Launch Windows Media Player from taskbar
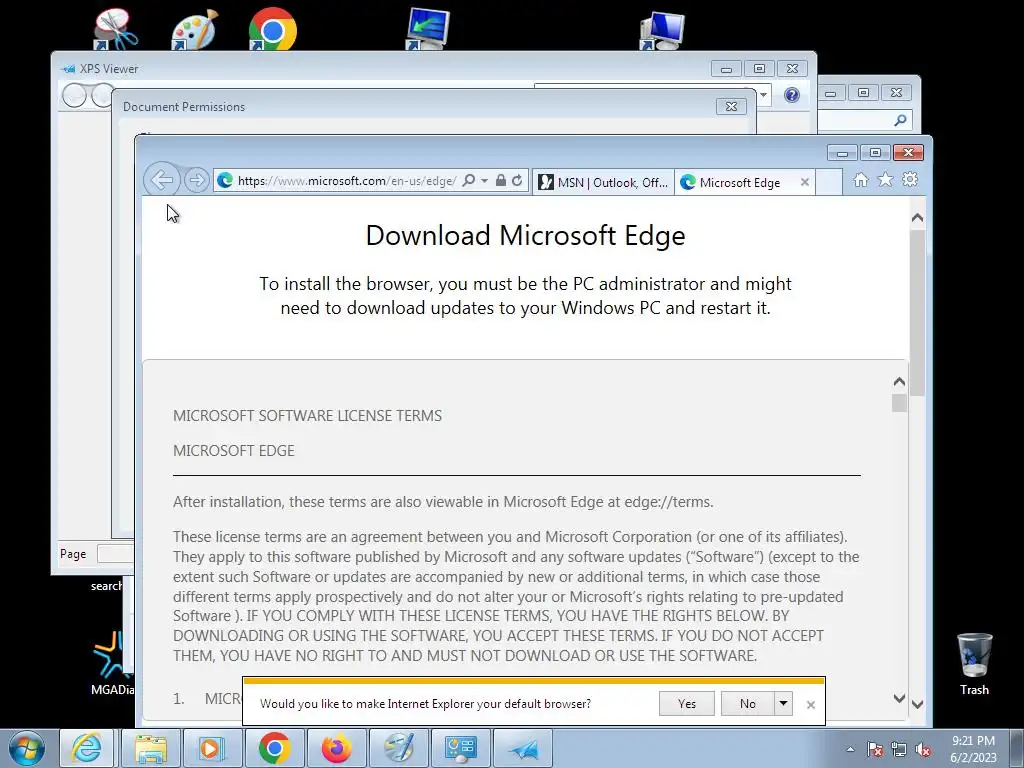The width and height of the screenshot is (1024, 768). coord(212,748)
